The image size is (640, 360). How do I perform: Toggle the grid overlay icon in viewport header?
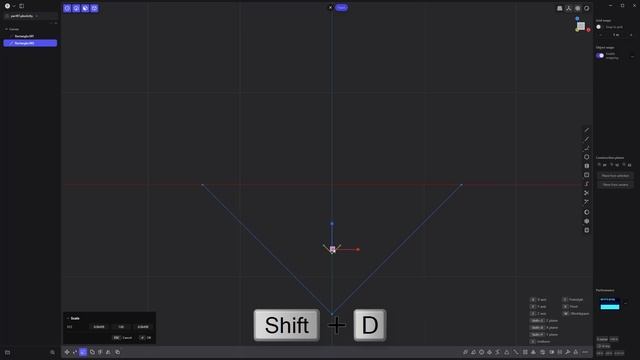point(578,8)
